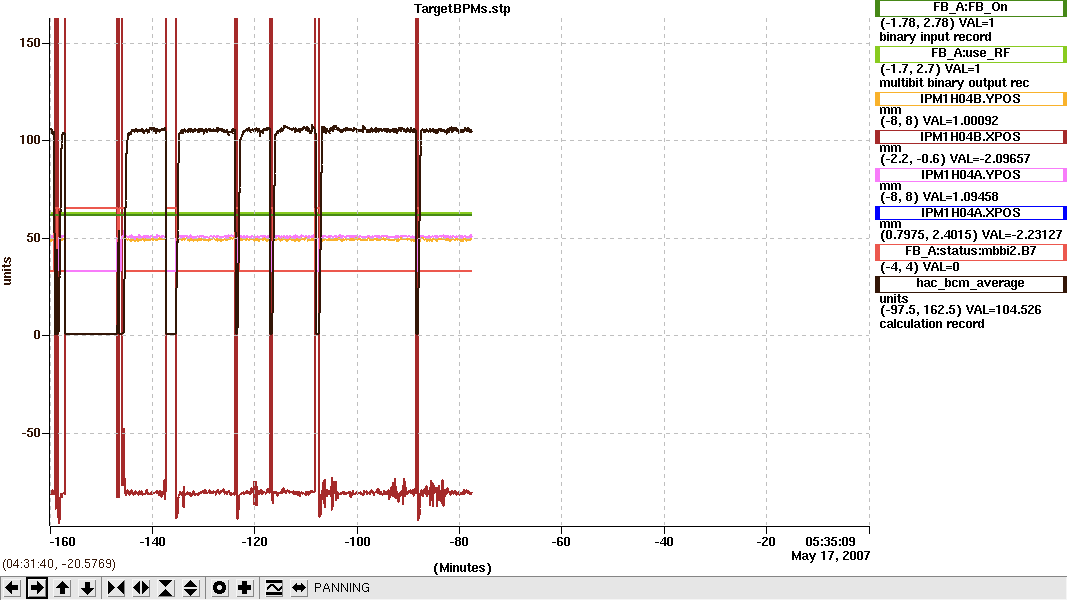Click the 150 tick on y-axis

pyautogui.click(x=30, y=43)
